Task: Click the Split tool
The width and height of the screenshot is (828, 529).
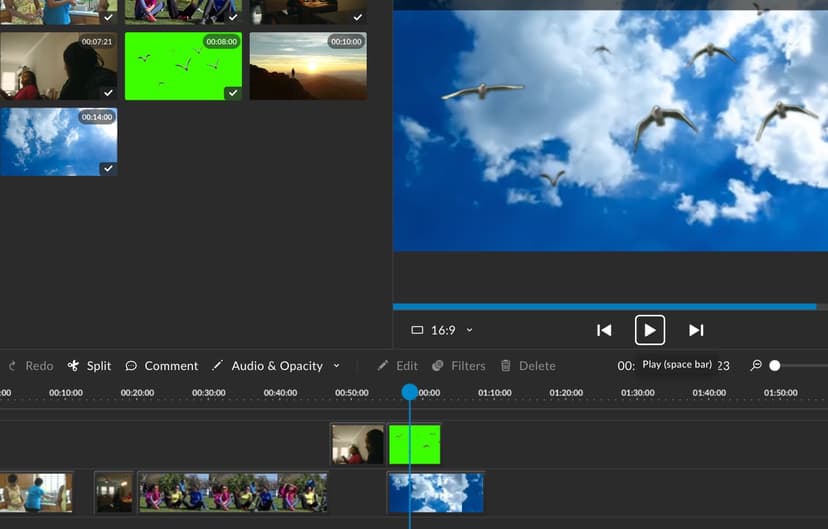Action: [x=90, y=366]
